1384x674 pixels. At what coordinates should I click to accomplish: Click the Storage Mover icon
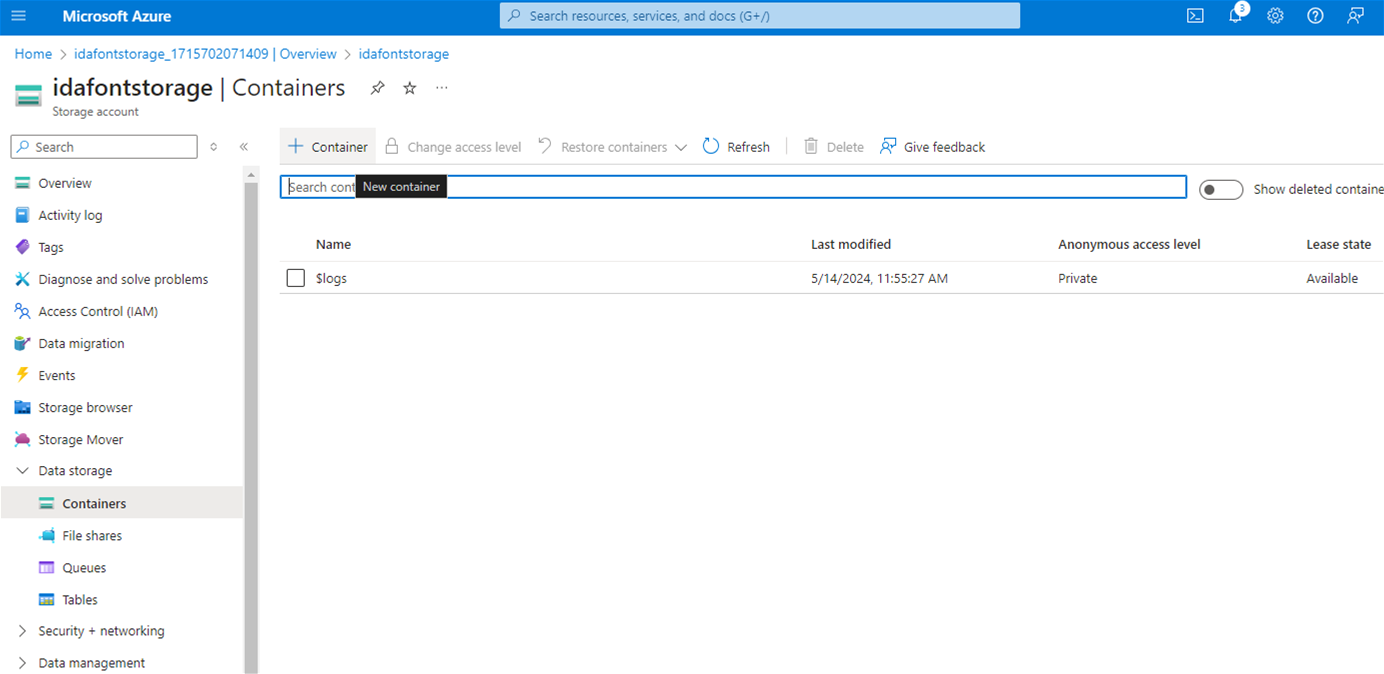click(22, 439)
